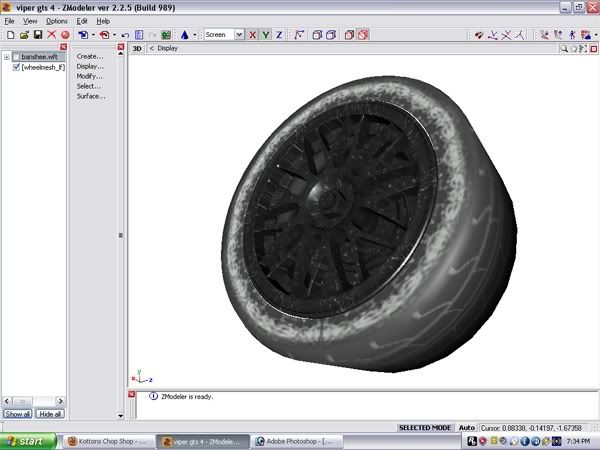Click the Save floppy disk icon
600x450 pixels.
(x=37, y=34)
